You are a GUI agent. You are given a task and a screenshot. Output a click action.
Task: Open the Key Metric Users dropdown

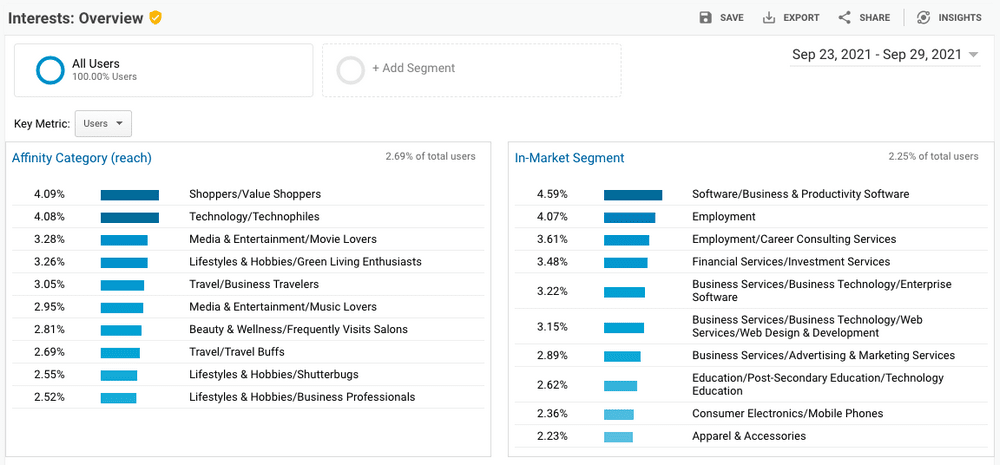[103, 124]
